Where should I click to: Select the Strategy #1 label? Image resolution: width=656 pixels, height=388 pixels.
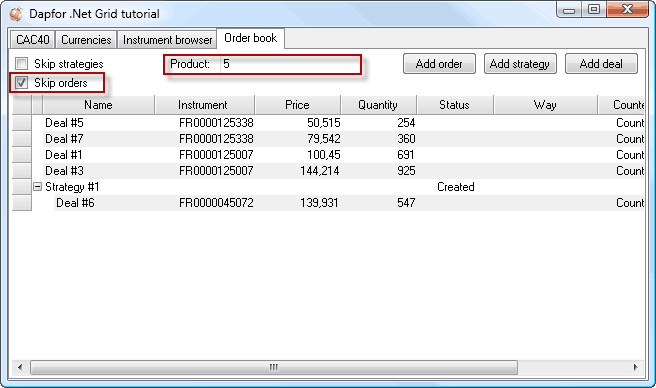(x=72, y=187)
